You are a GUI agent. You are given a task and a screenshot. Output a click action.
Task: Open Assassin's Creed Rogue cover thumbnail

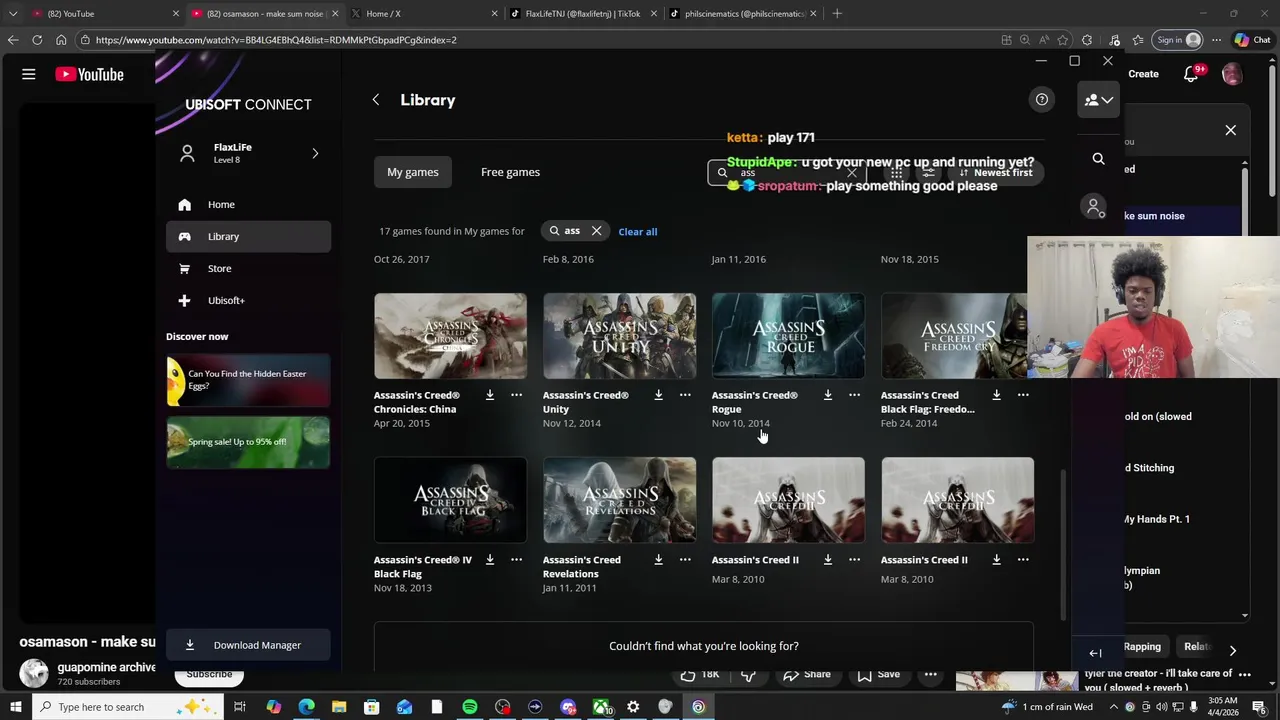[x=788, y=336]
